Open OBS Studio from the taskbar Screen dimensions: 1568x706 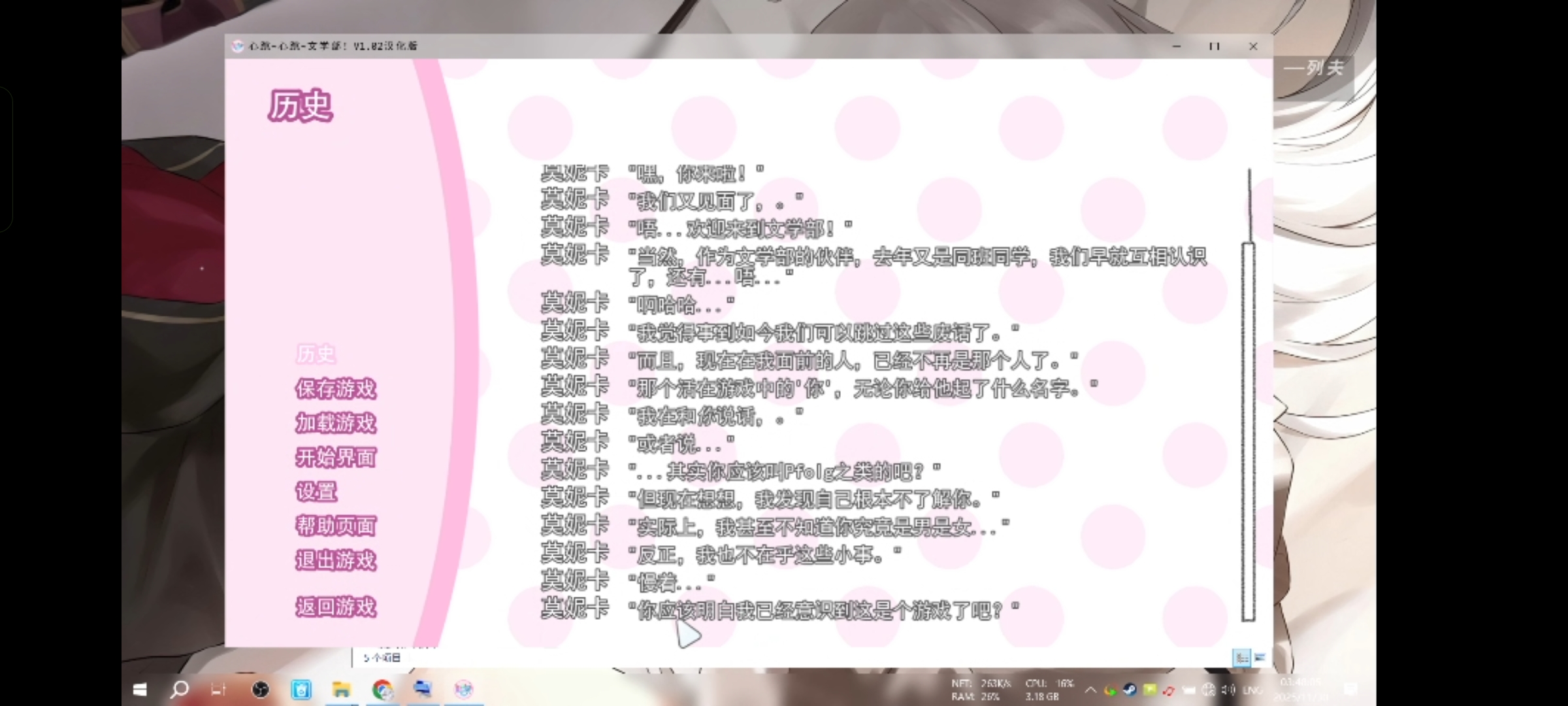tap(260, 690)
